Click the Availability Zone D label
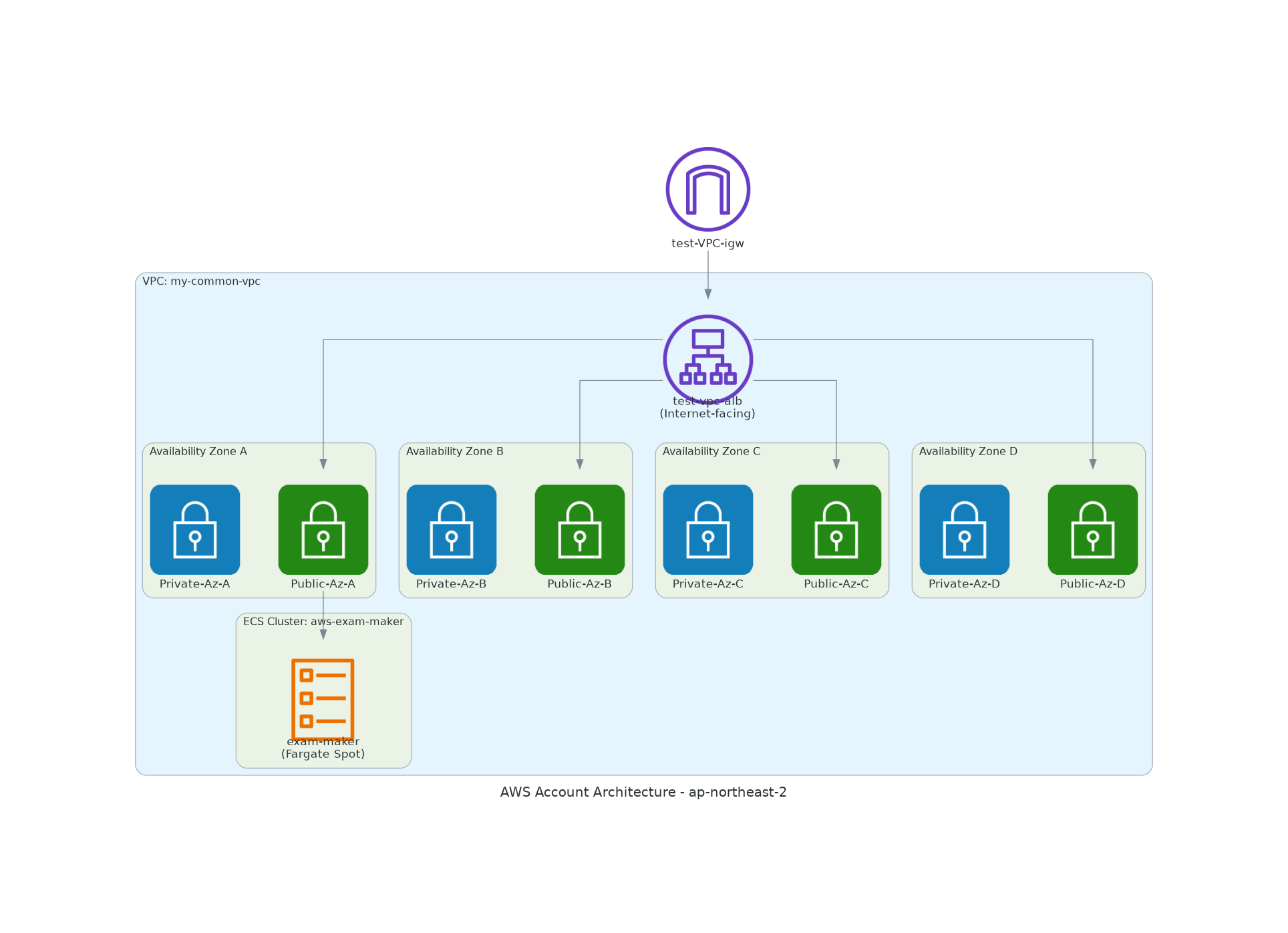 [968, 451]
